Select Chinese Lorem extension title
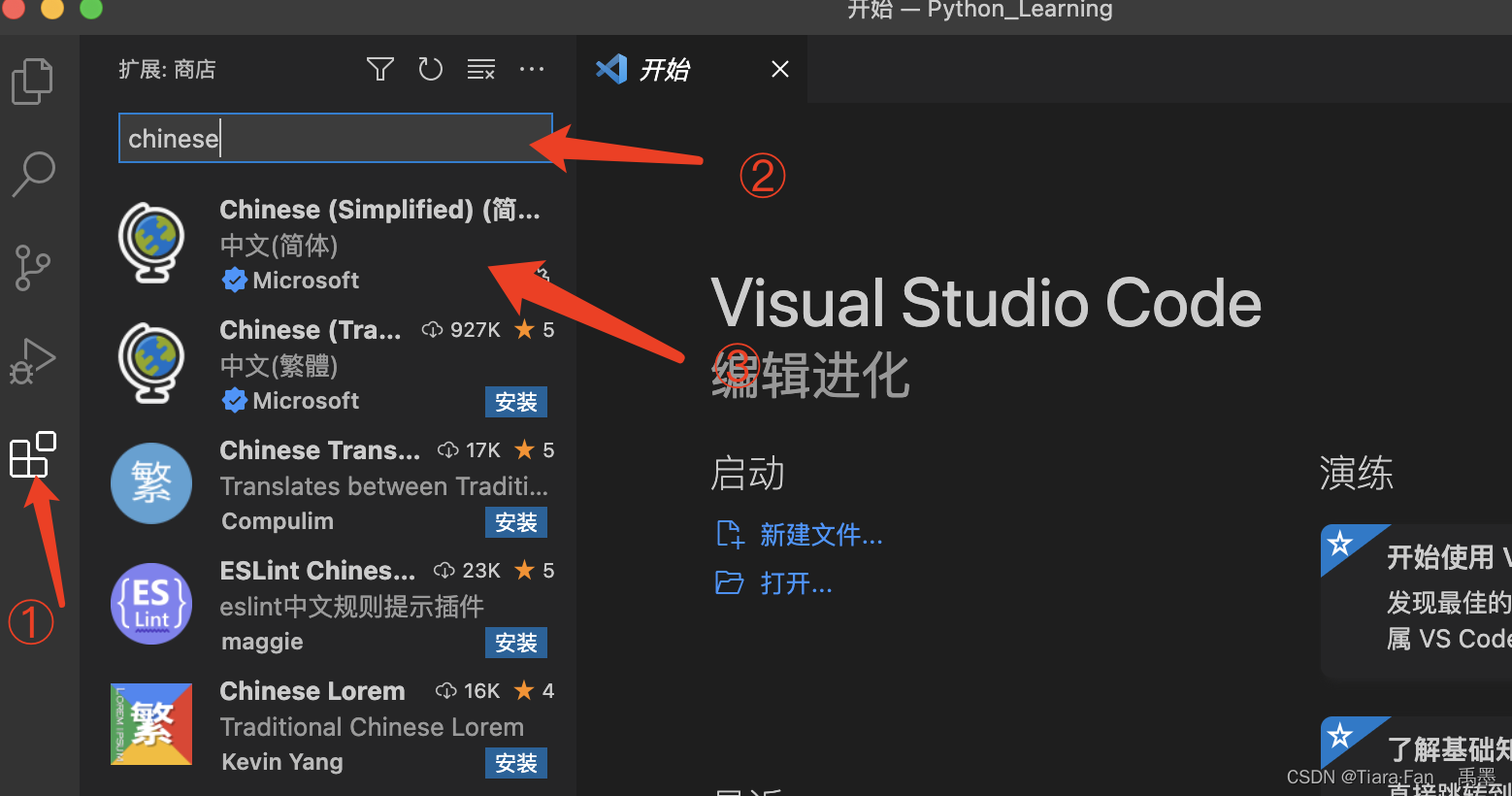Screen dimensions: 1512x796 pyautogui.click(x=312, y=691)
